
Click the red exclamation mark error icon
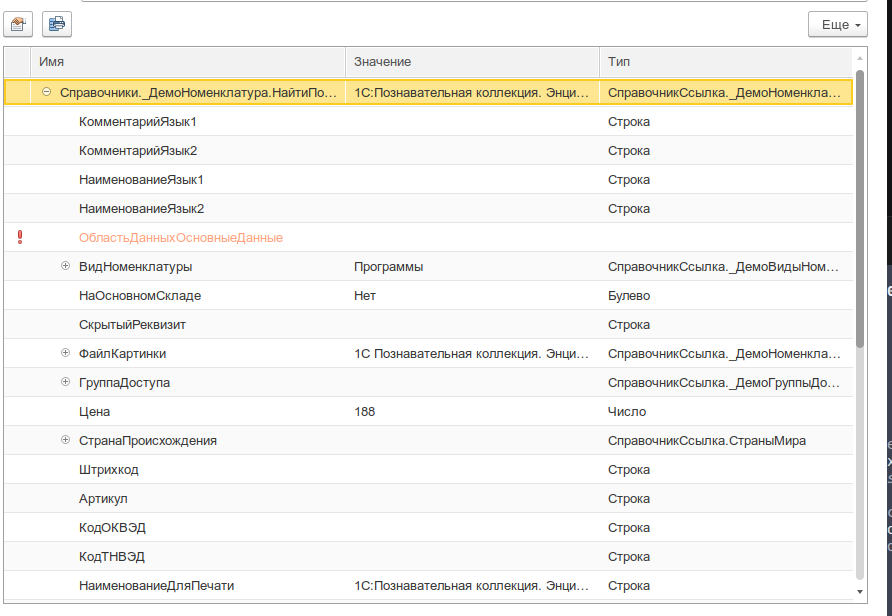(20, 237)
